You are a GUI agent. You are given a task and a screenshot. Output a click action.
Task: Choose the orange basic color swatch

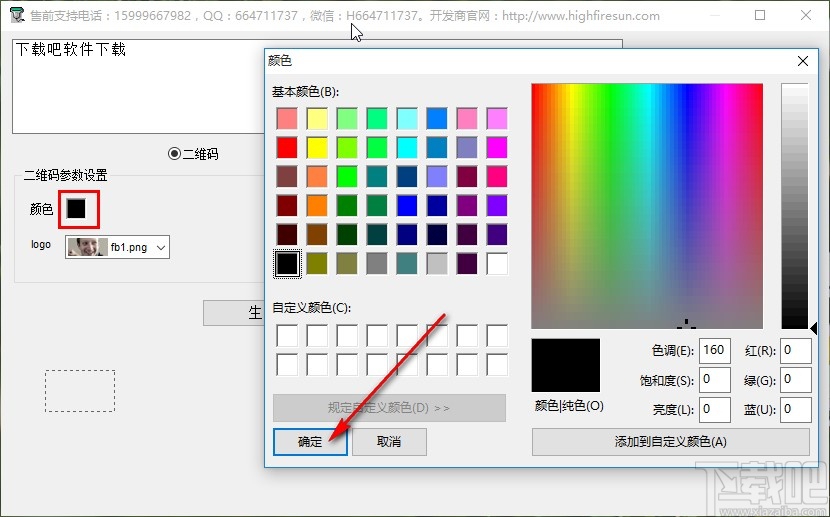click(x=317, y=206)
